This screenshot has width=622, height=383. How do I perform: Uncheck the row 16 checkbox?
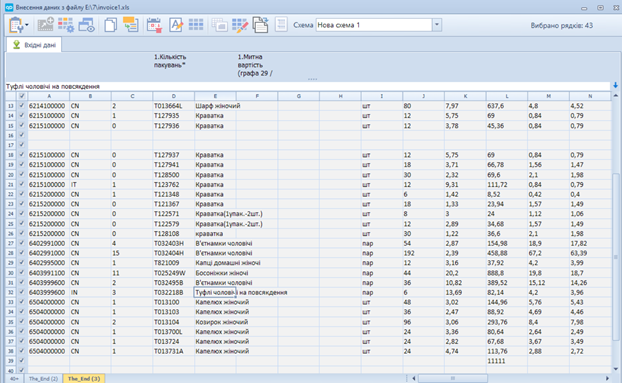pyautogui.click(x=22, y=135)
